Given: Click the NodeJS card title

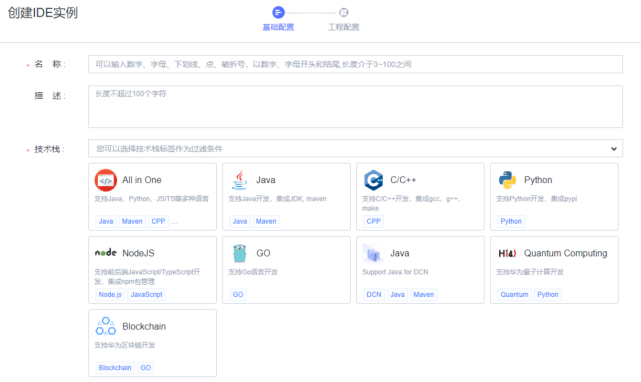Looking at the screenshot, I should coord(139,253).
